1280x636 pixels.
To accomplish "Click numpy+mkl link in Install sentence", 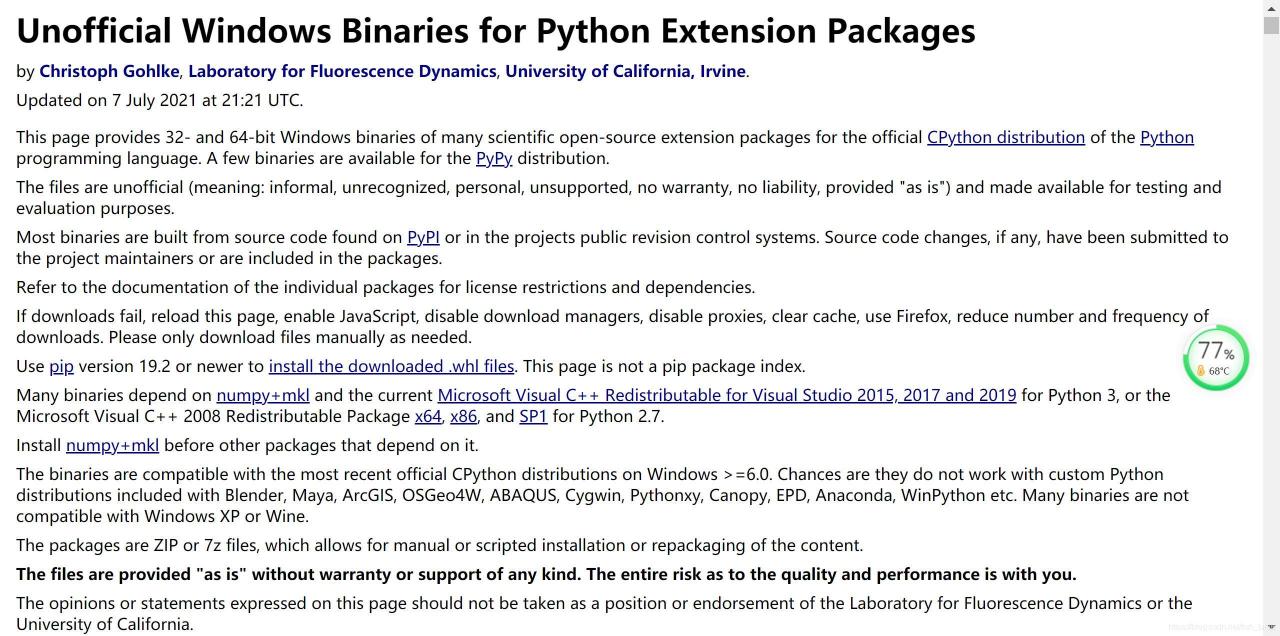I will pos(112,445).
